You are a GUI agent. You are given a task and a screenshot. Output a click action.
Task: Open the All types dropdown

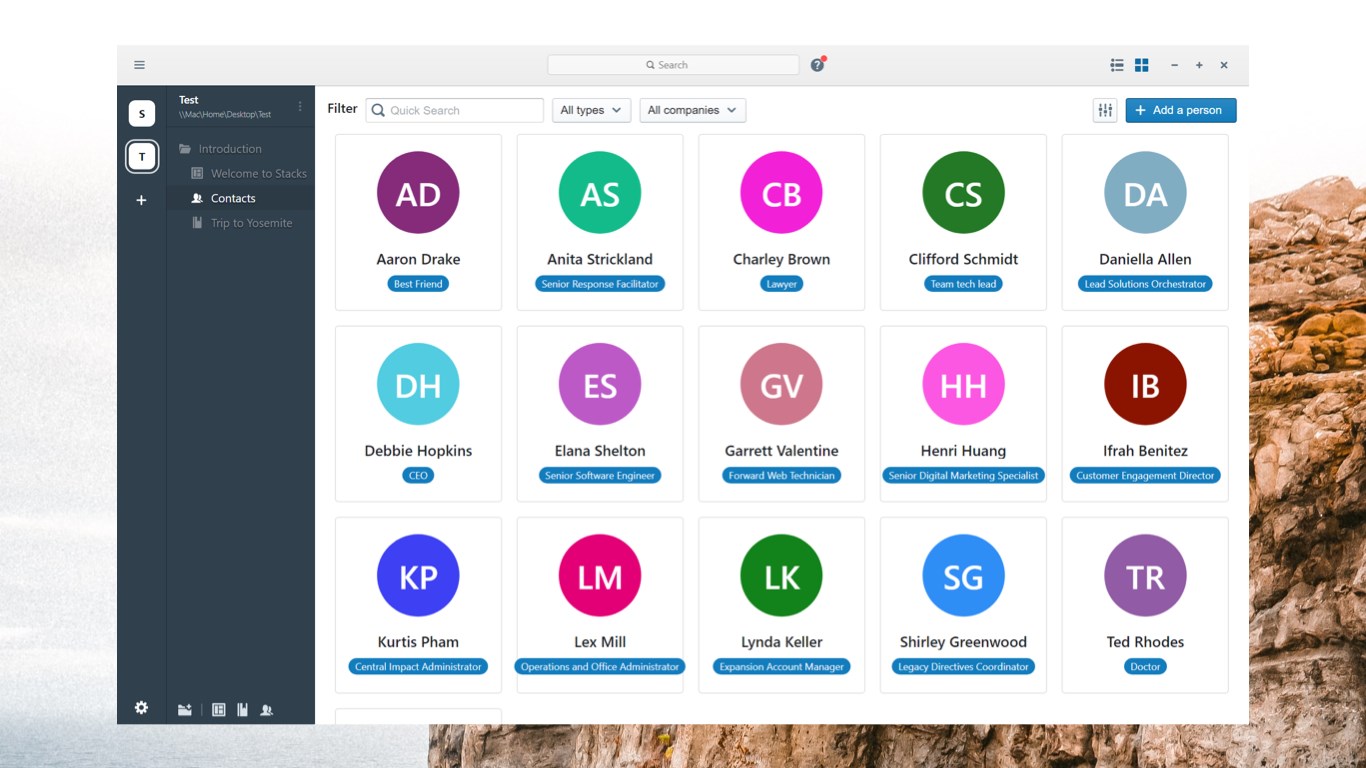click(591, 110)
